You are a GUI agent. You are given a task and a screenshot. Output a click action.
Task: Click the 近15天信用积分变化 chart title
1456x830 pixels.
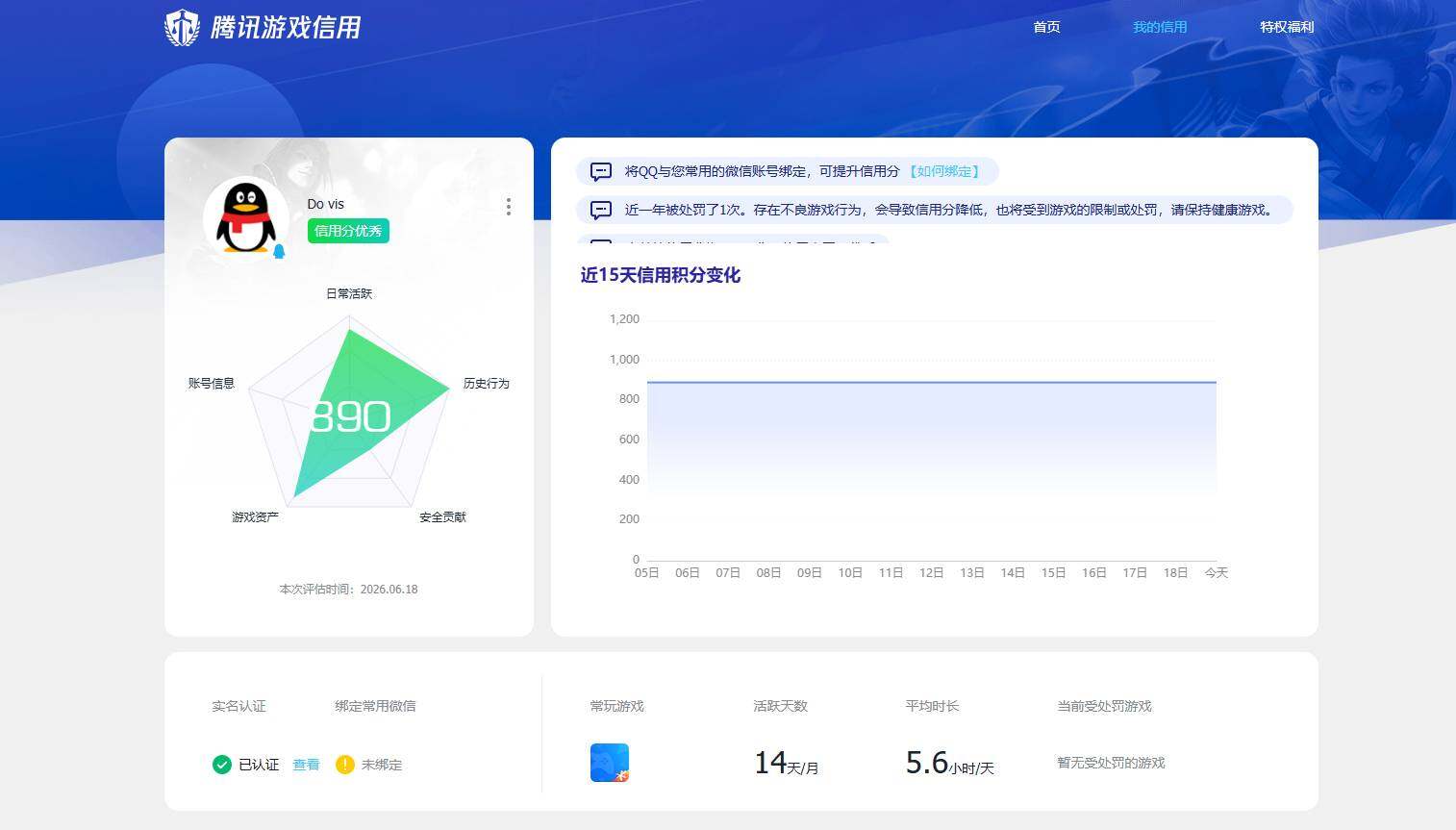coord(660,275)
